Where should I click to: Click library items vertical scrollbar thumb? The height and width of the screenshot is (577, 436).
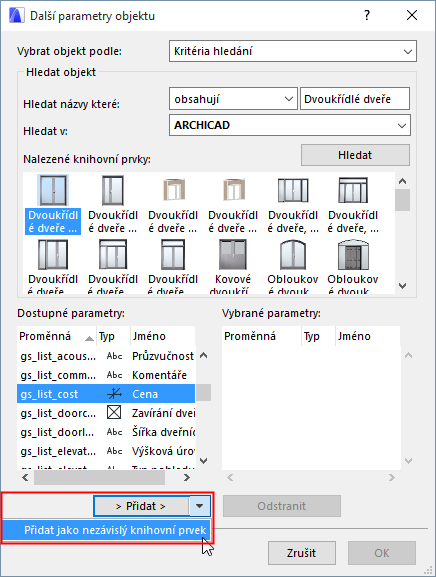(x=403, y=200)
